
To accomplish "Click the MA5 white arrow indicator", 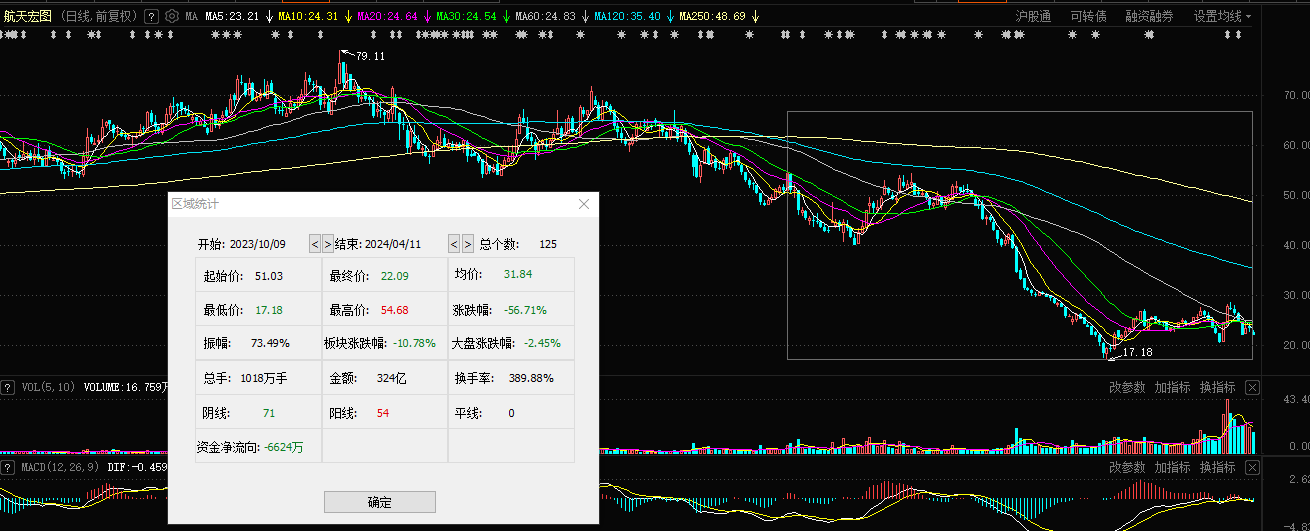I will [269, 17].
